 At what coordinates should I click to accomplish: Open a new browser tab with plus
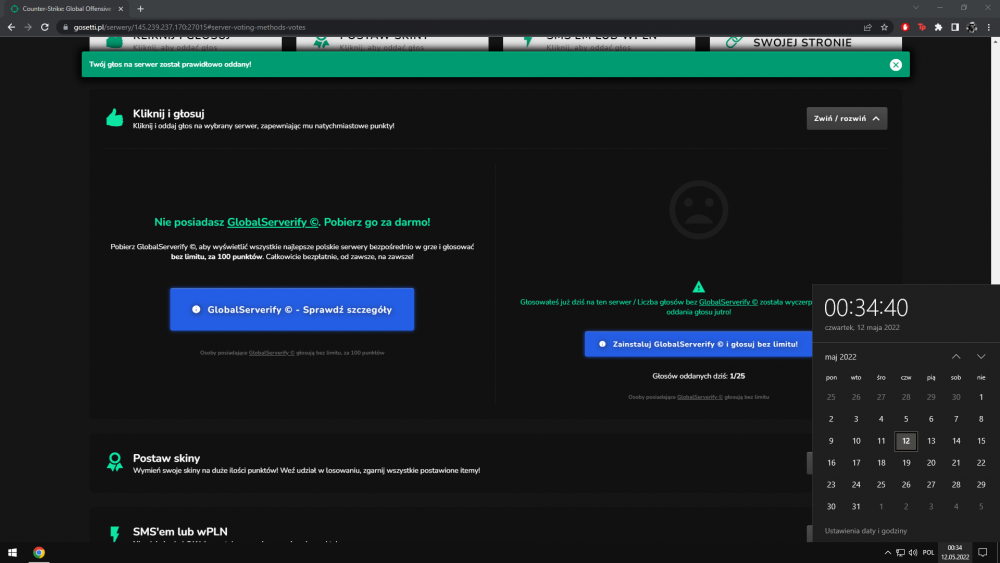coord(140,9)
